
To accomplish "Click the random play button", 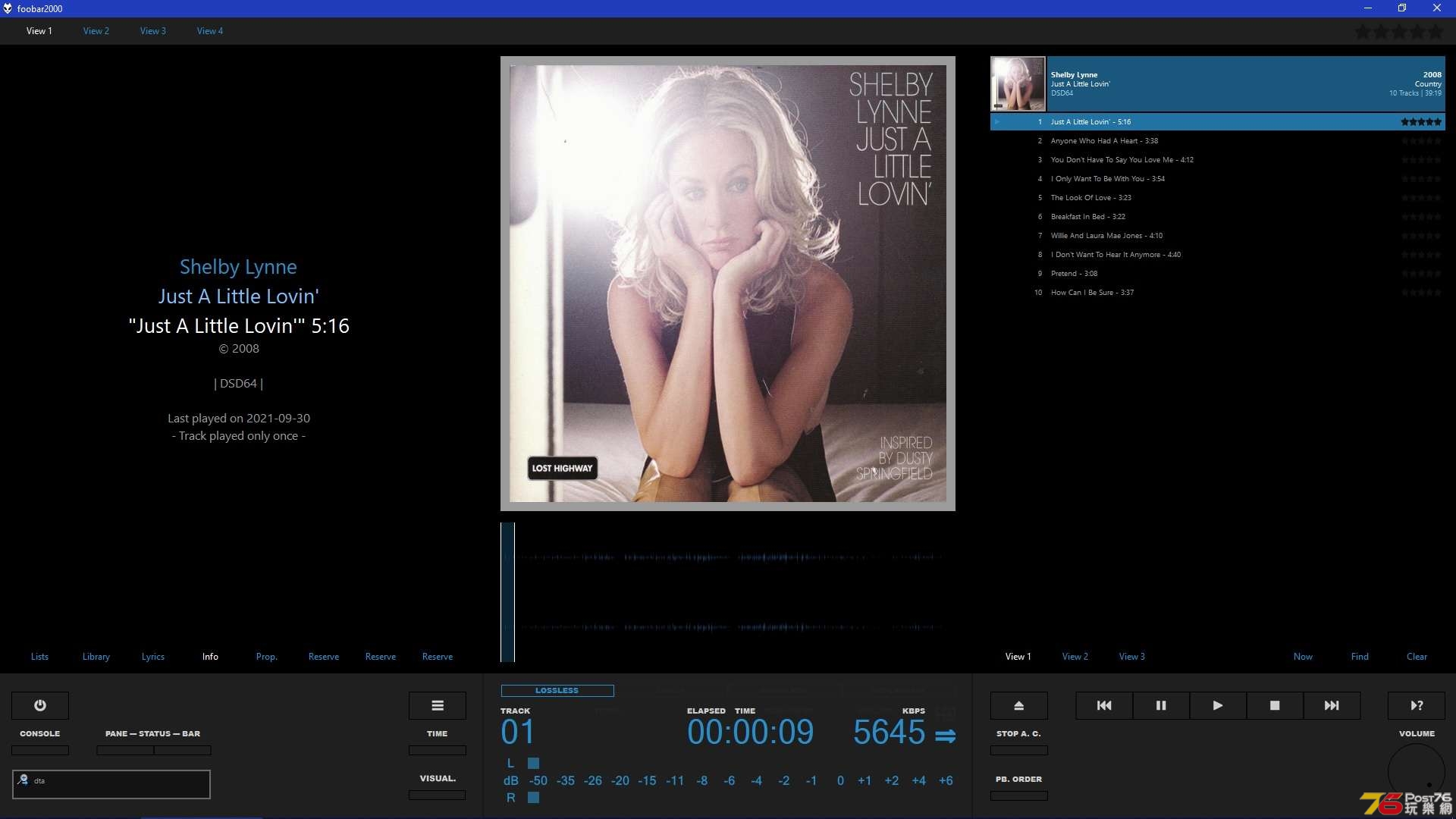I will tap(1417, 705).
